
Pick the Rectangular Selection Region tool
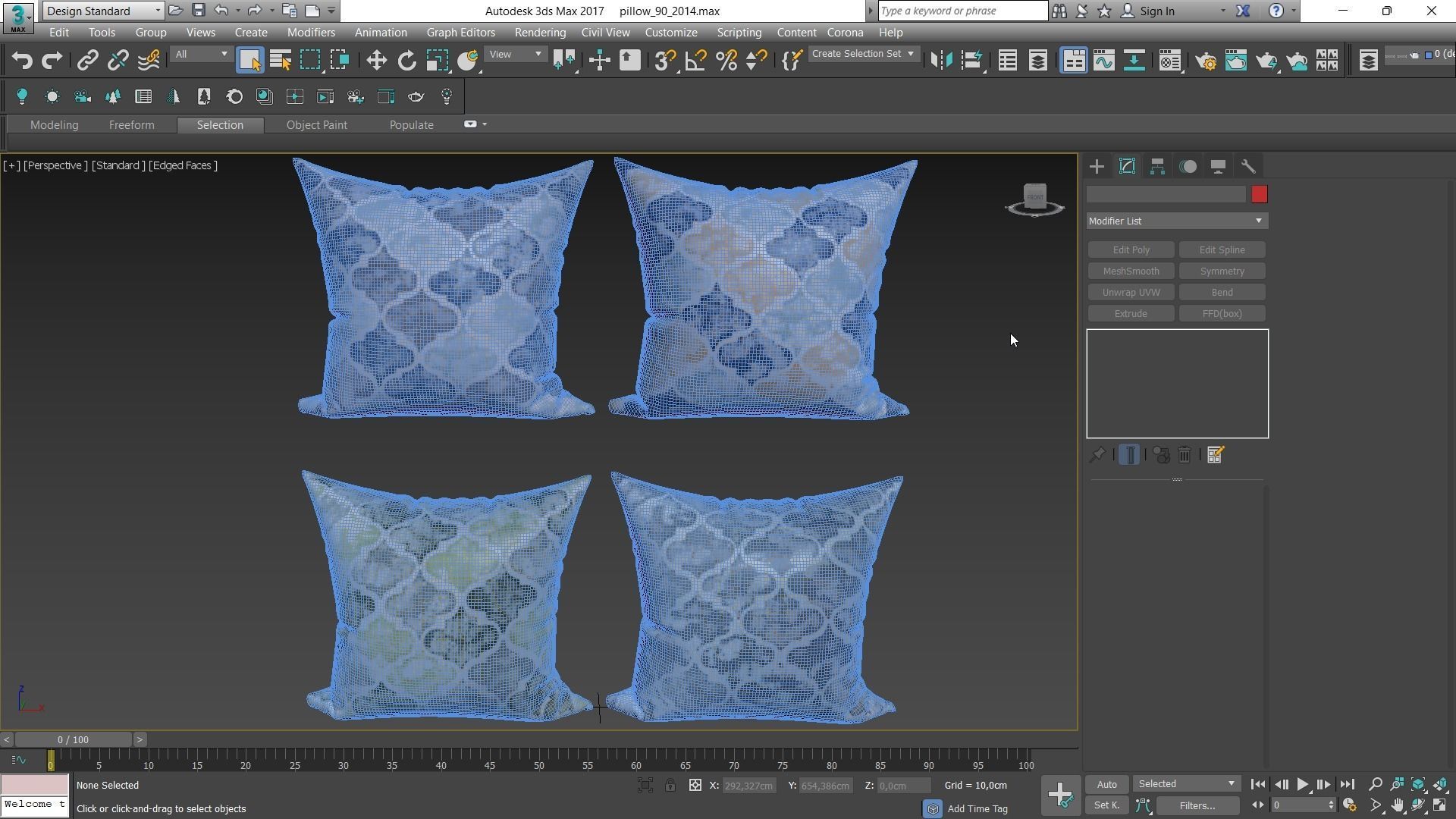pos(310,61)
